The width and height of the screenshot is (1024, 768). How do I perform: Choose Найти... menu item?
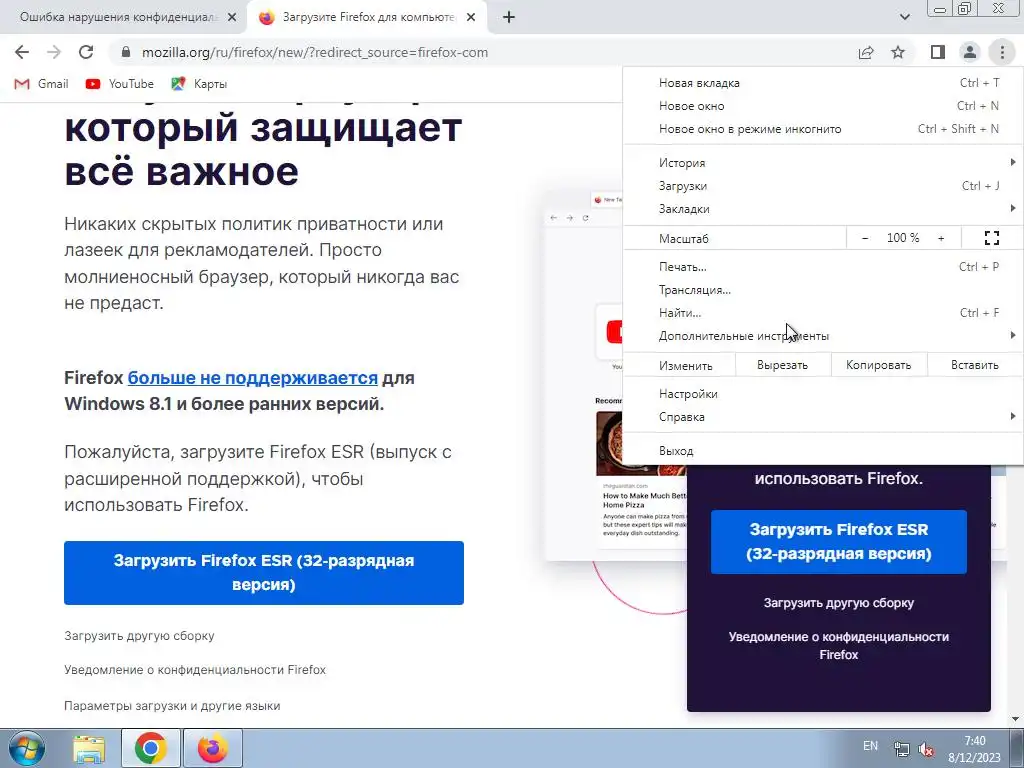point(823,313)
